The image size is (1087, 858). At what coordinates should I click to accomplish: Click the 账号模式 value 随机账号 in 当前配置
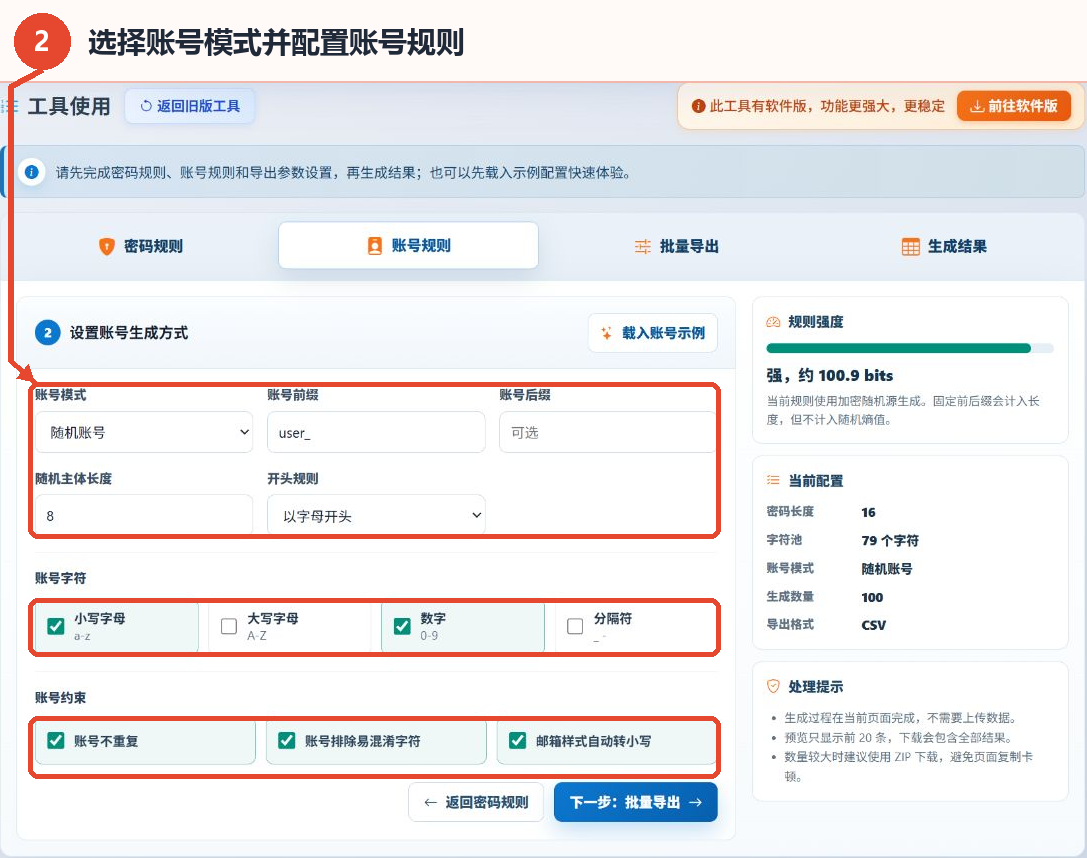click(887, 569)
